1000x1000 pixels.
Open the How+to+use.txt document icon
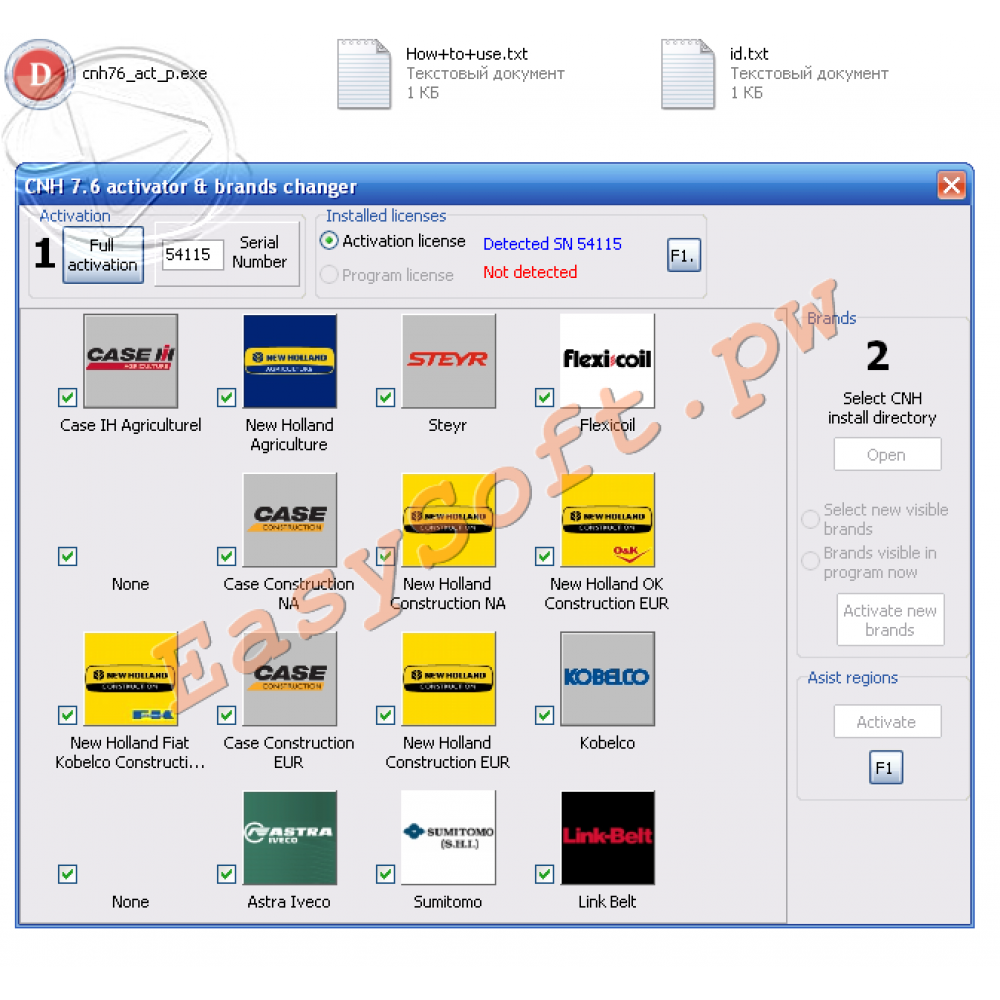pyautogui.click(x=364, y=74)
